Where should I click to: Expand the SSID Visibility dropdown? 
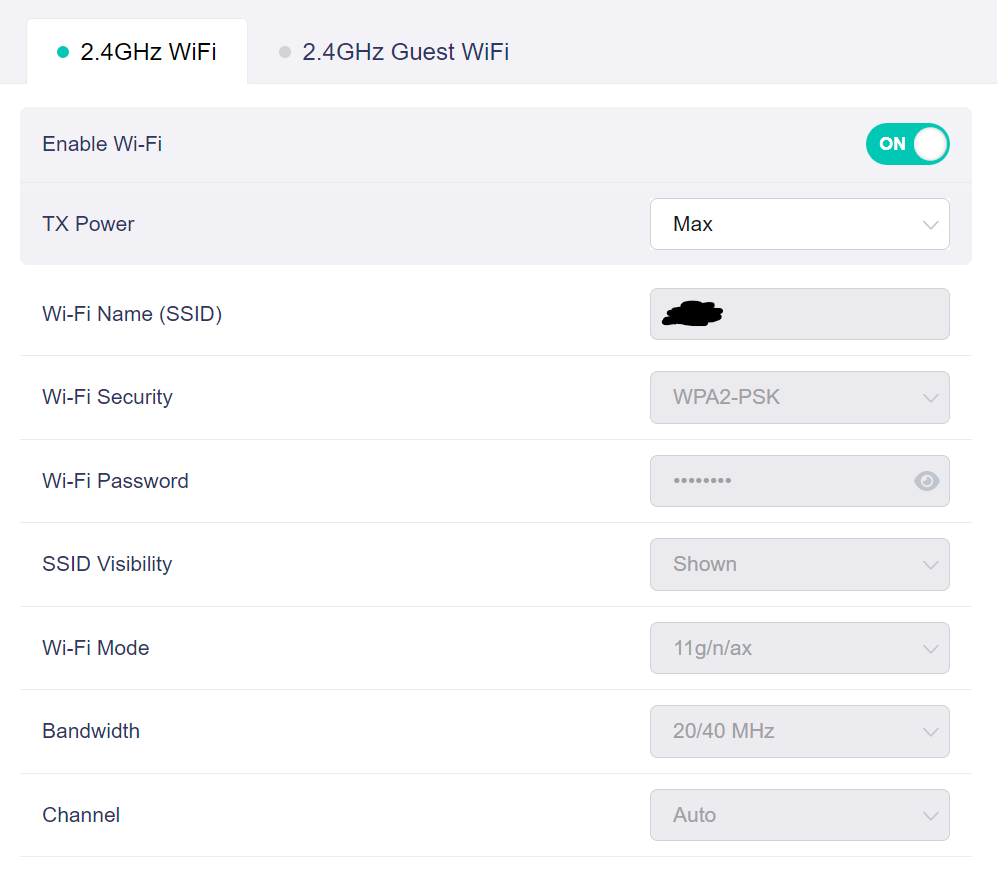pos(799,565)
